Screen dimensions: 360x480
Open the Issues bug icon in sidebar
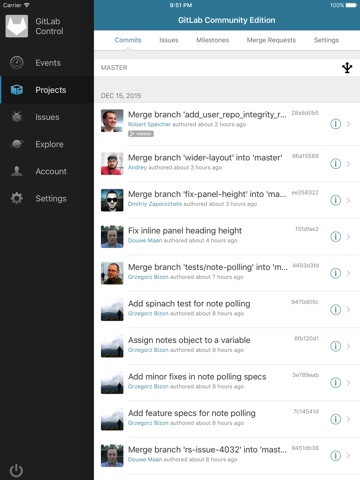[x=17, y=117]
